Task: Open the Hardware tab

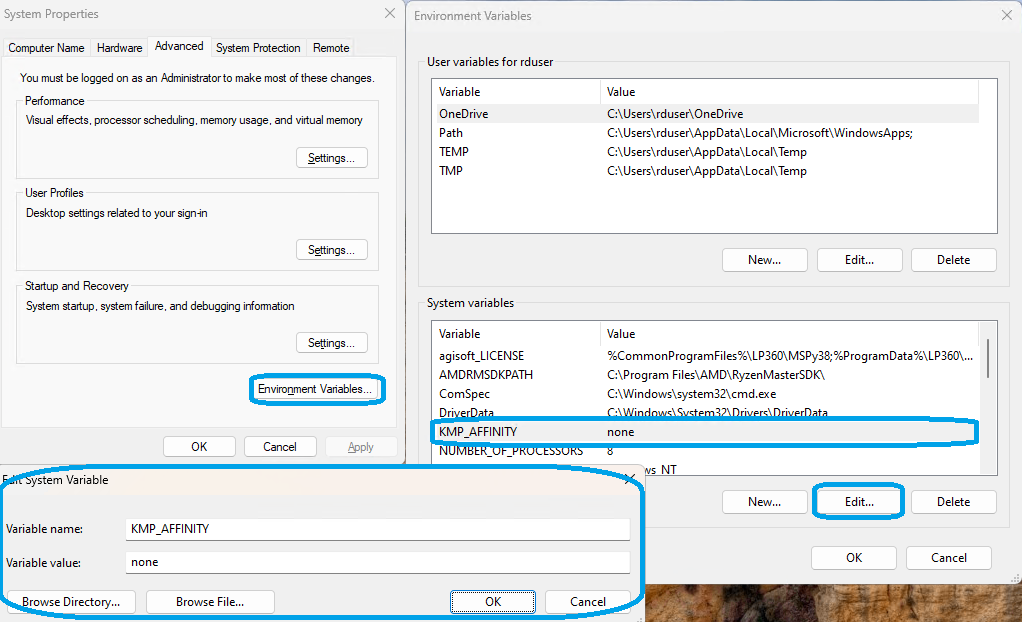Action: coord(119,48)
